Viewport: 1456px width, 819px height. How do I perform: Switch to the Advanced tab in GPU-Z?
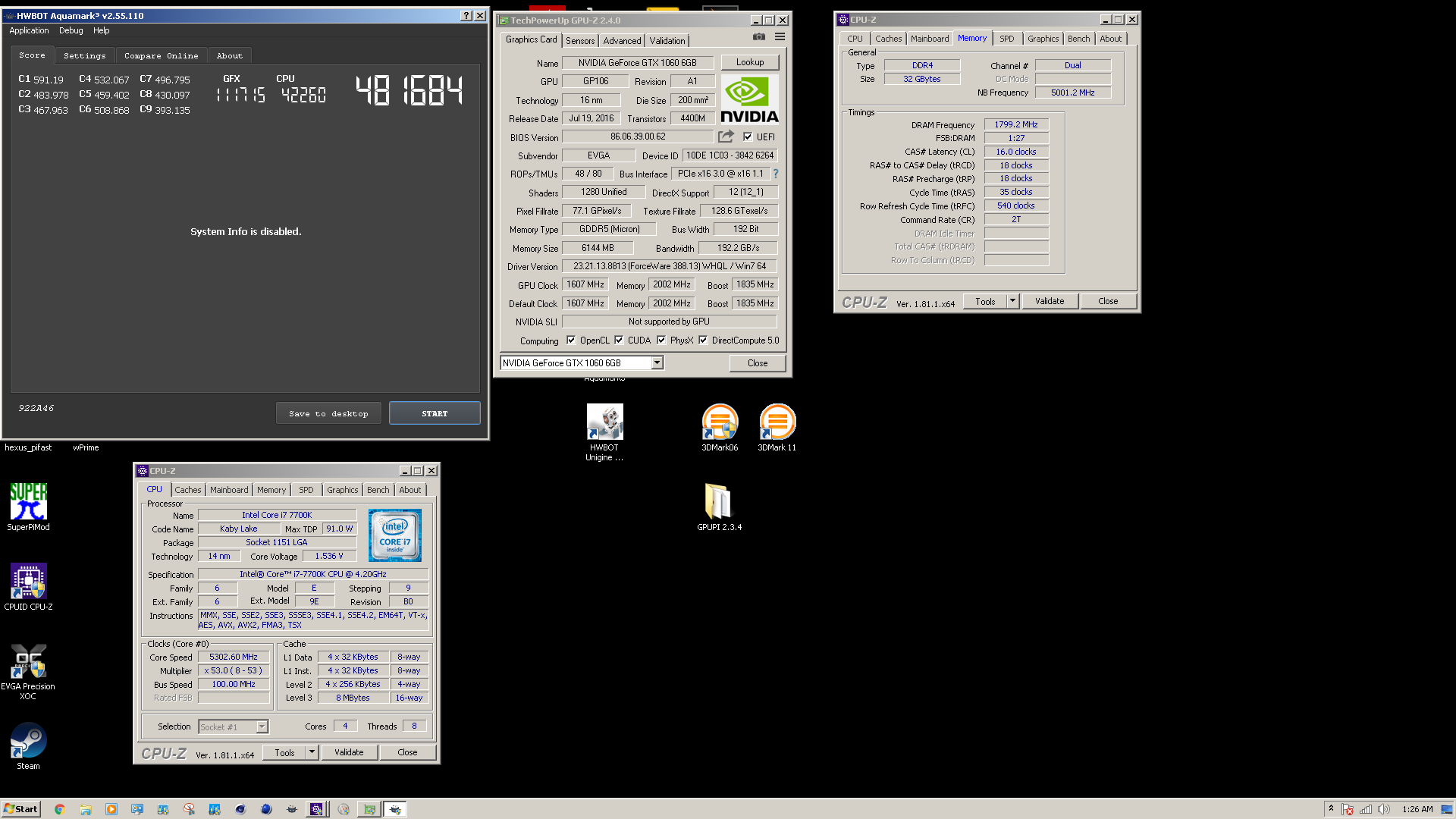tap(623, 41)
